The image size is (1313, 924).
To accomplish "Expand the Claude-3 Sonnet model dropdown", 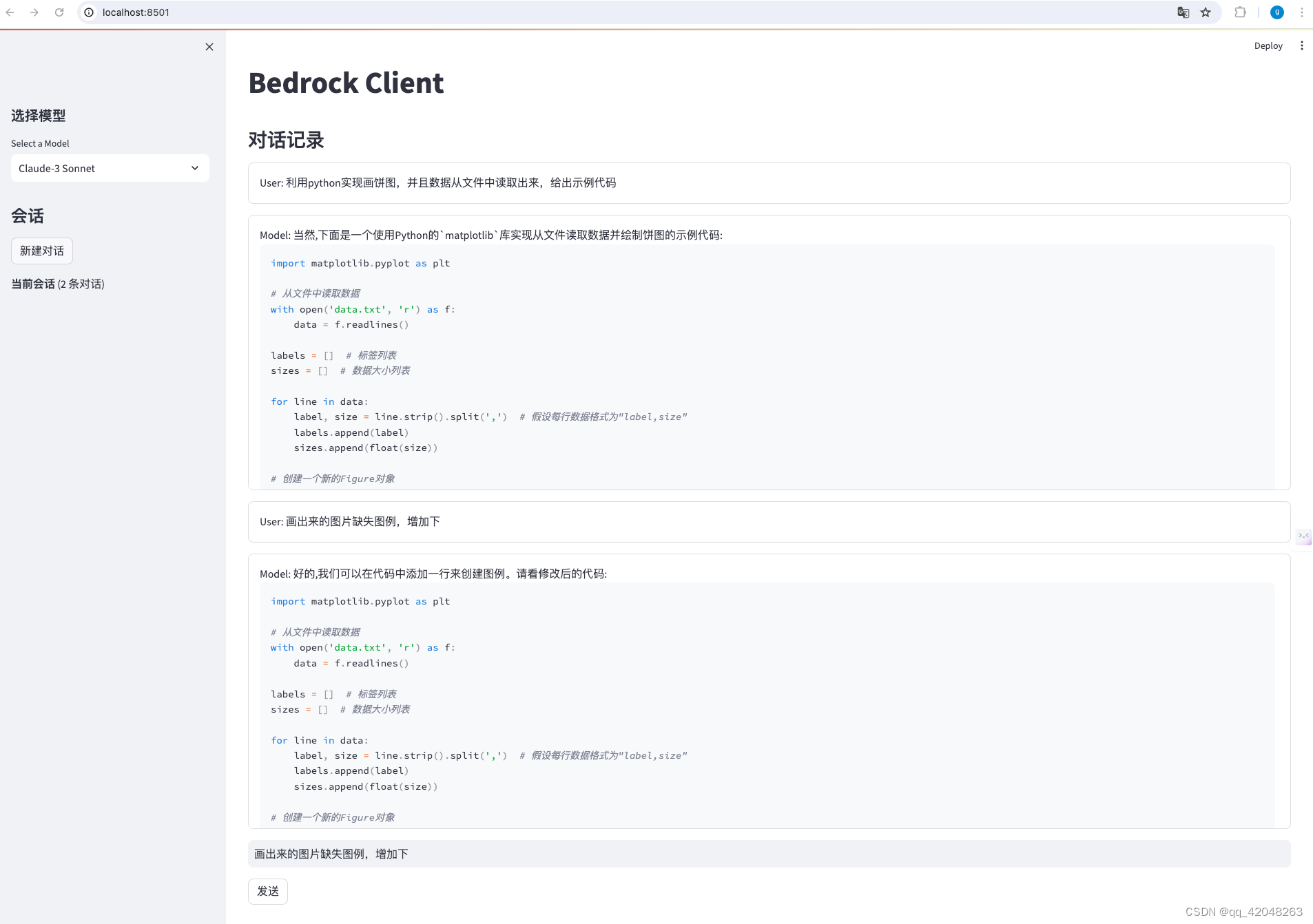I will coord(110,168).
